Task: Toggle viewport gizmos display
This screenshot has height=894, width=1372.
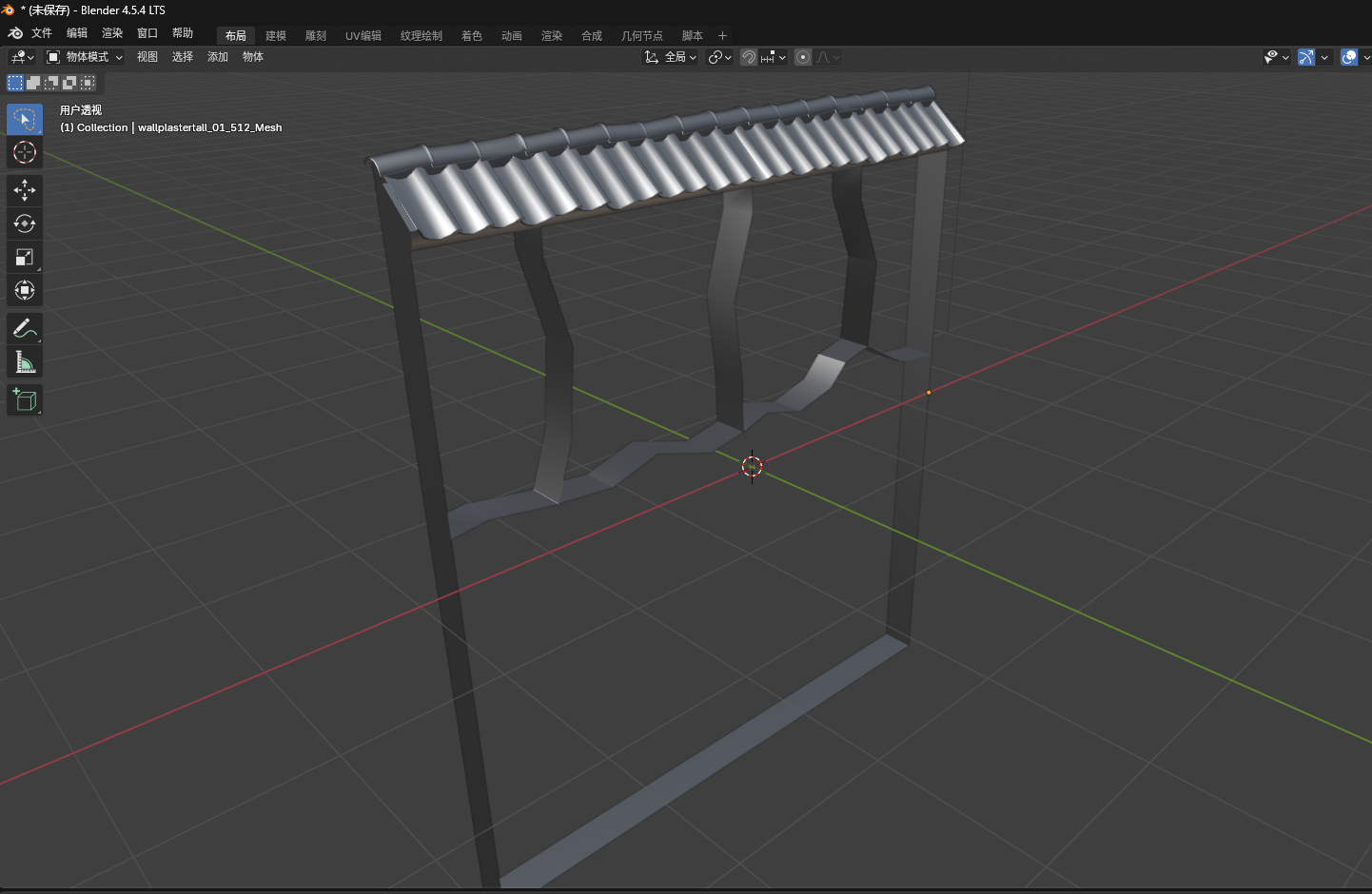Action: coord(1306,57)
